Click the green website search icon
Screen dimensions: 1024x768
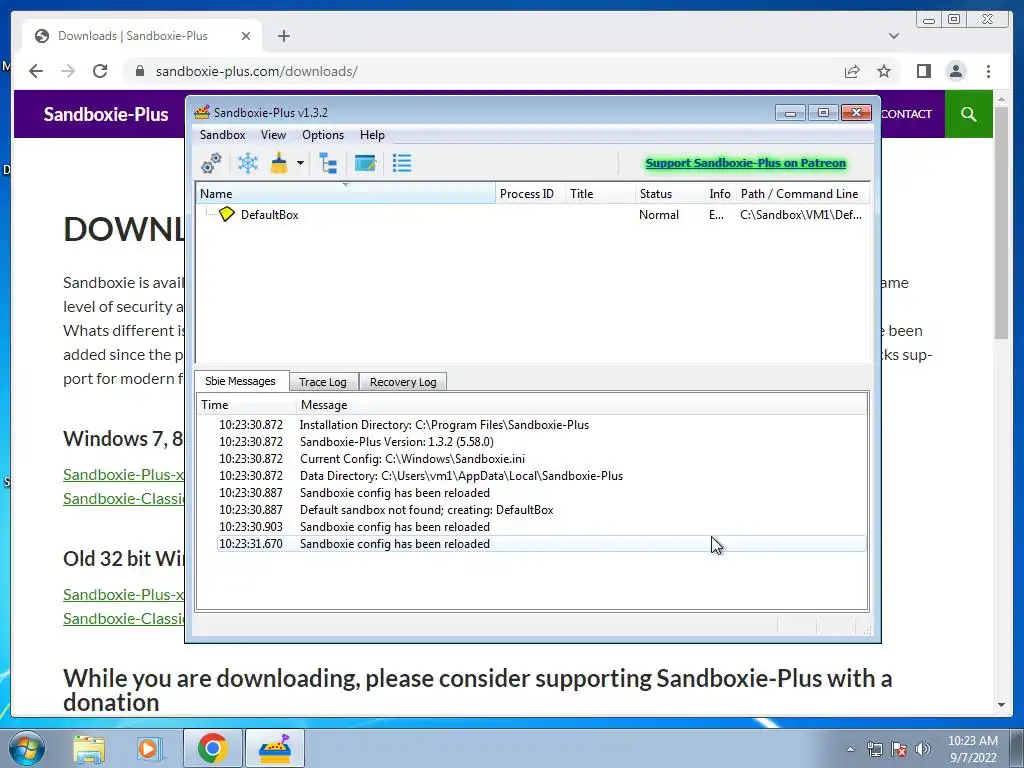[968, 114]
